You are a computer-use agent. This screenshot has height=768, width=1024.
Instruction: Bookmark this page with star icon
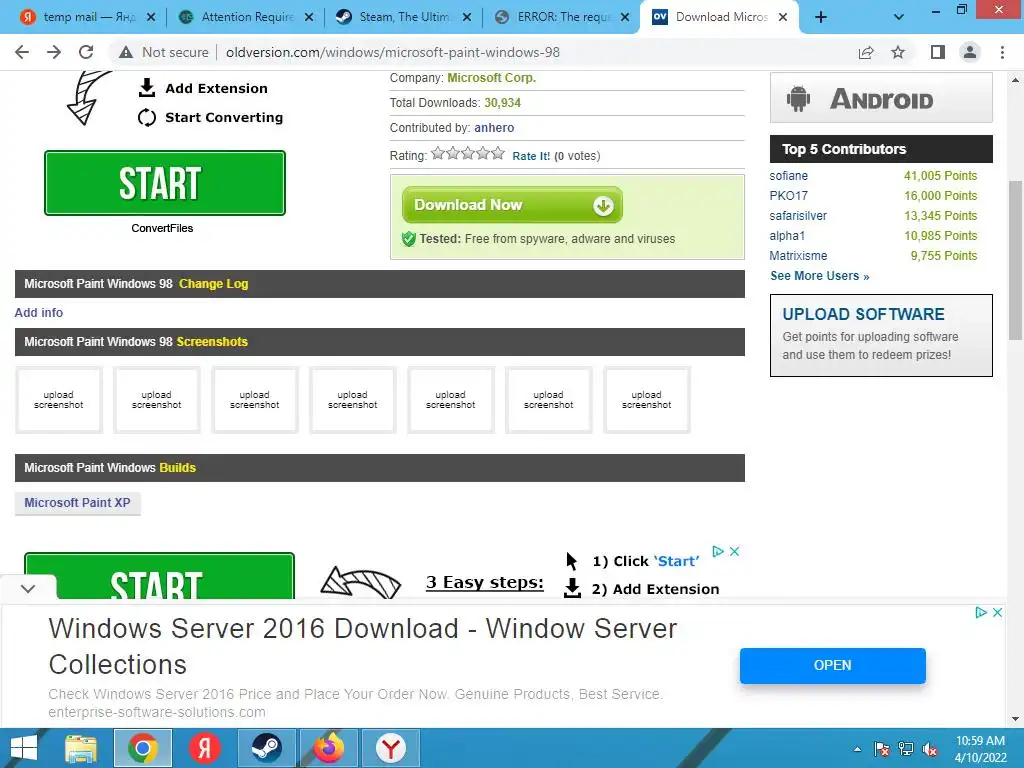[898, 52]
